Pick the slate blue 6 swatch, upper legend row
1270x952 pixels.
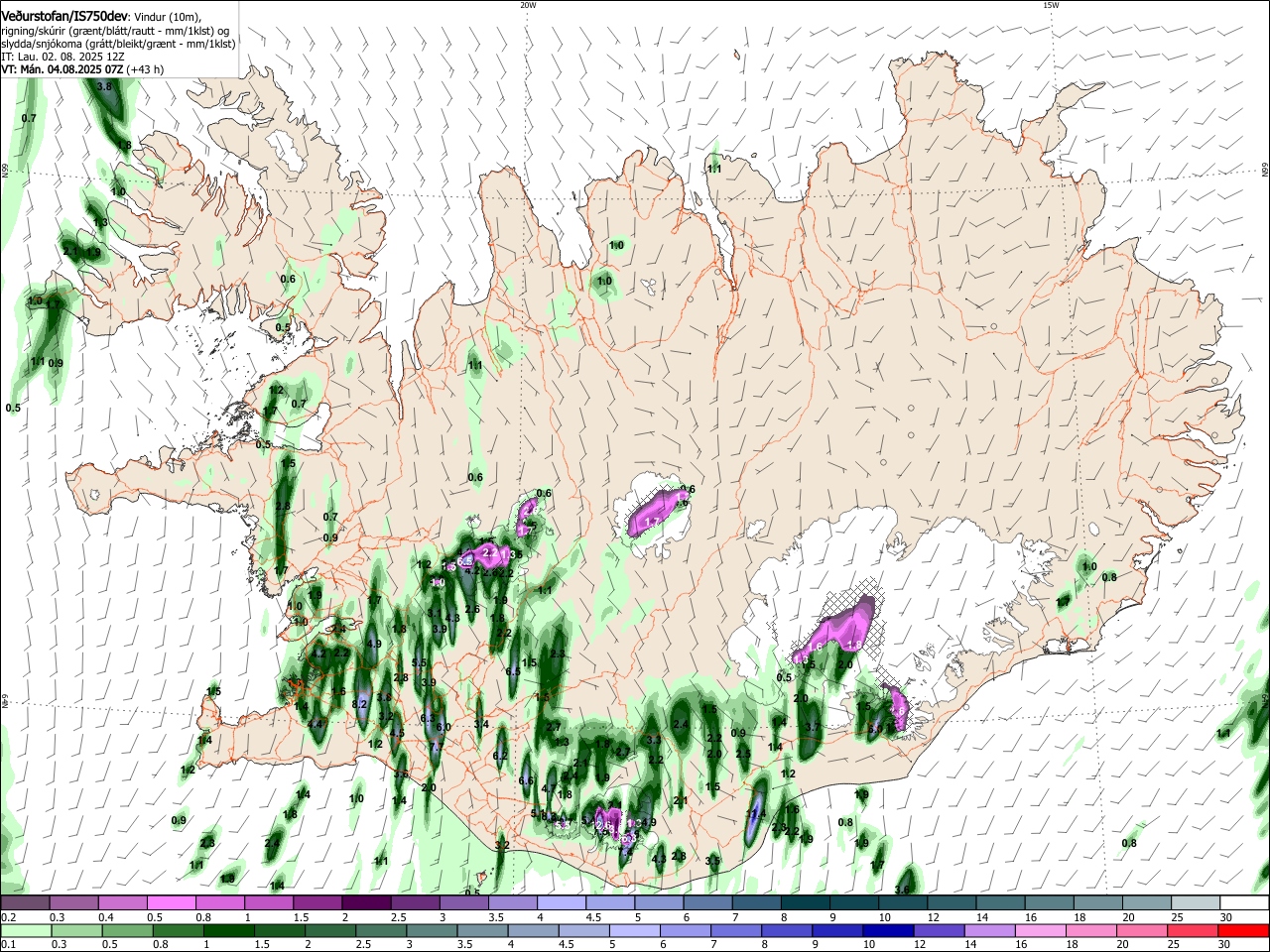(708, 903)
